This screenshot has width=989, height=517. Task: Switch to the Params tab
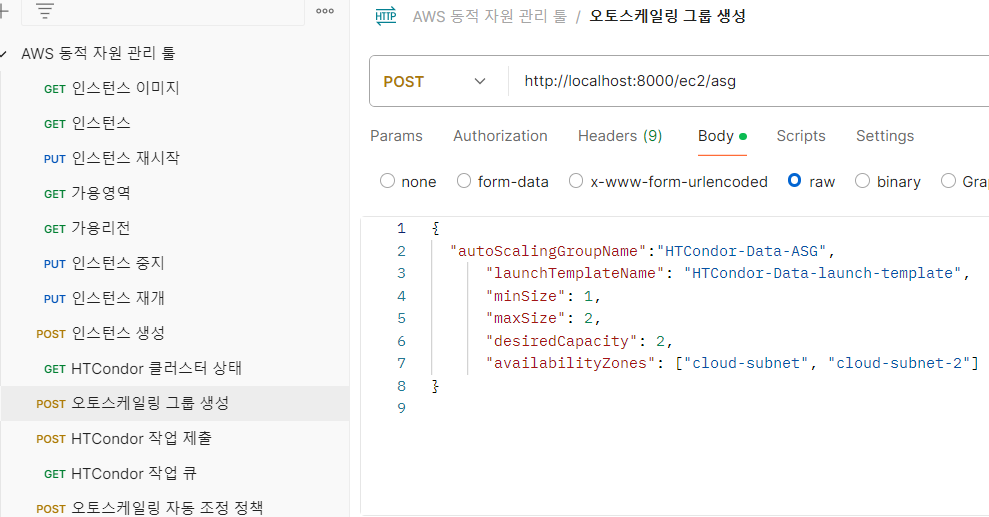(396, 136)
